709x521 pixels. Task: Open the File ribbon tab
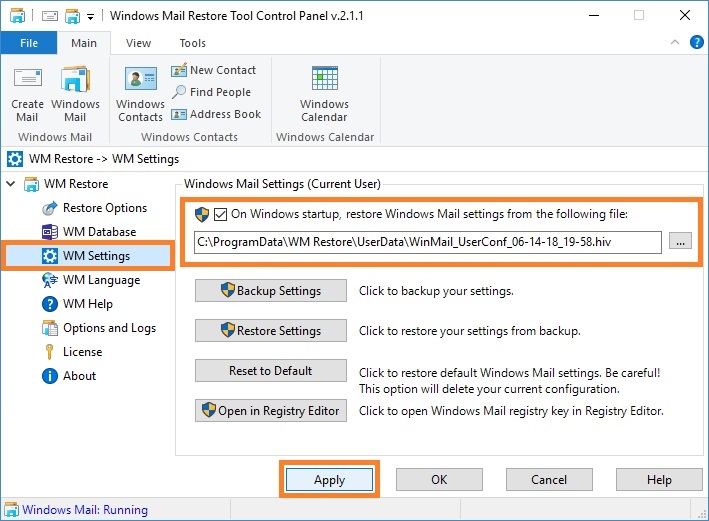[x=29, y=43]
